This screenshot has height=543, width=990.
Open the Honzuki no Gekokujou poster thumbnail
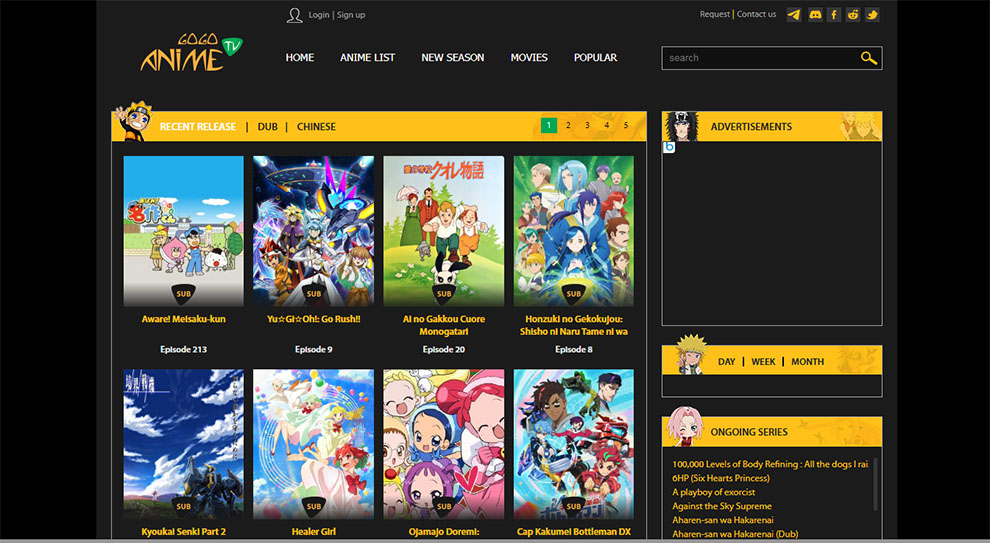pyautogui.click(x=574, y=231)
